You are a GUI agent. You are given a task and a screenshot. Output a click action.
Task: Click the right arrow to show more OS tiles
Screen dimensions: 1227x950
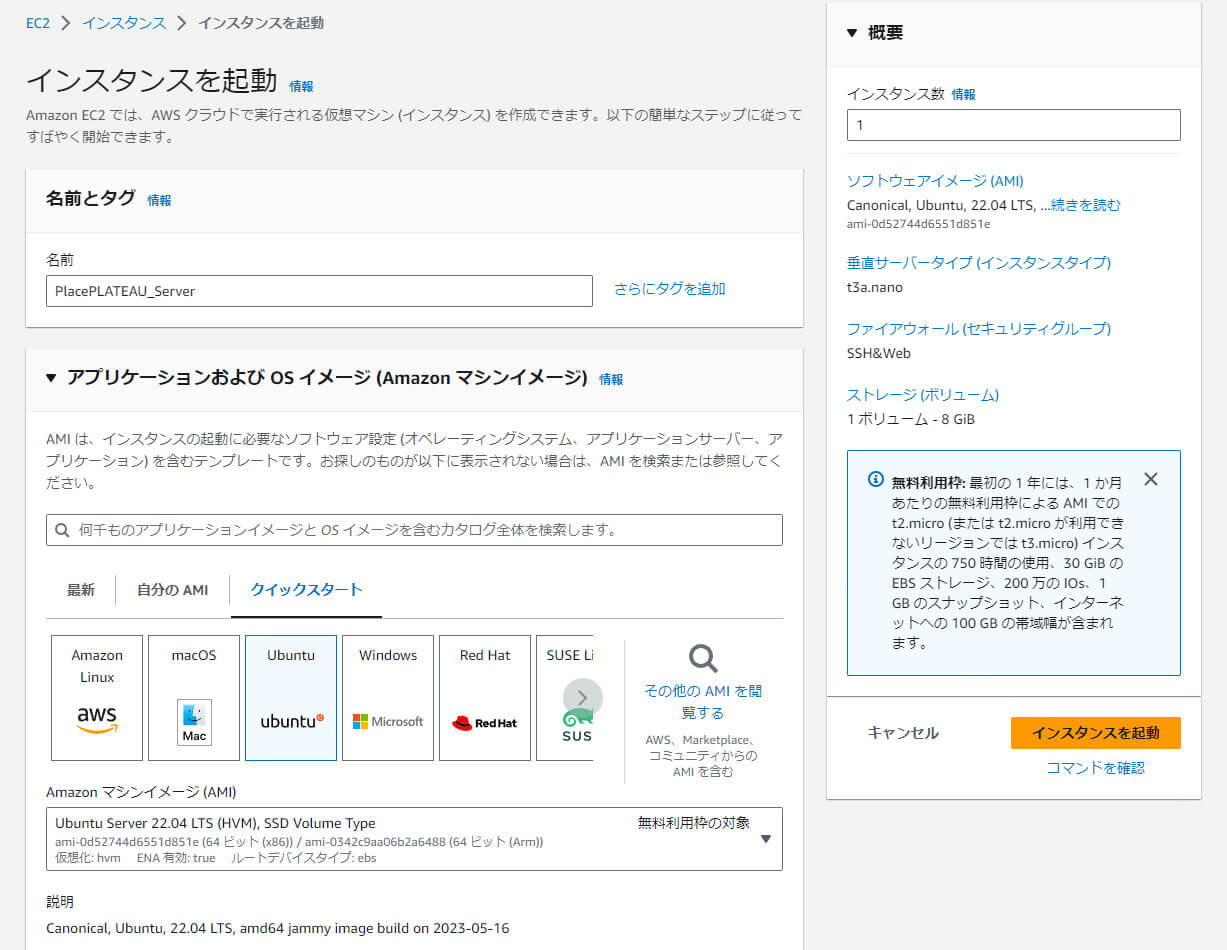[583, 698]
